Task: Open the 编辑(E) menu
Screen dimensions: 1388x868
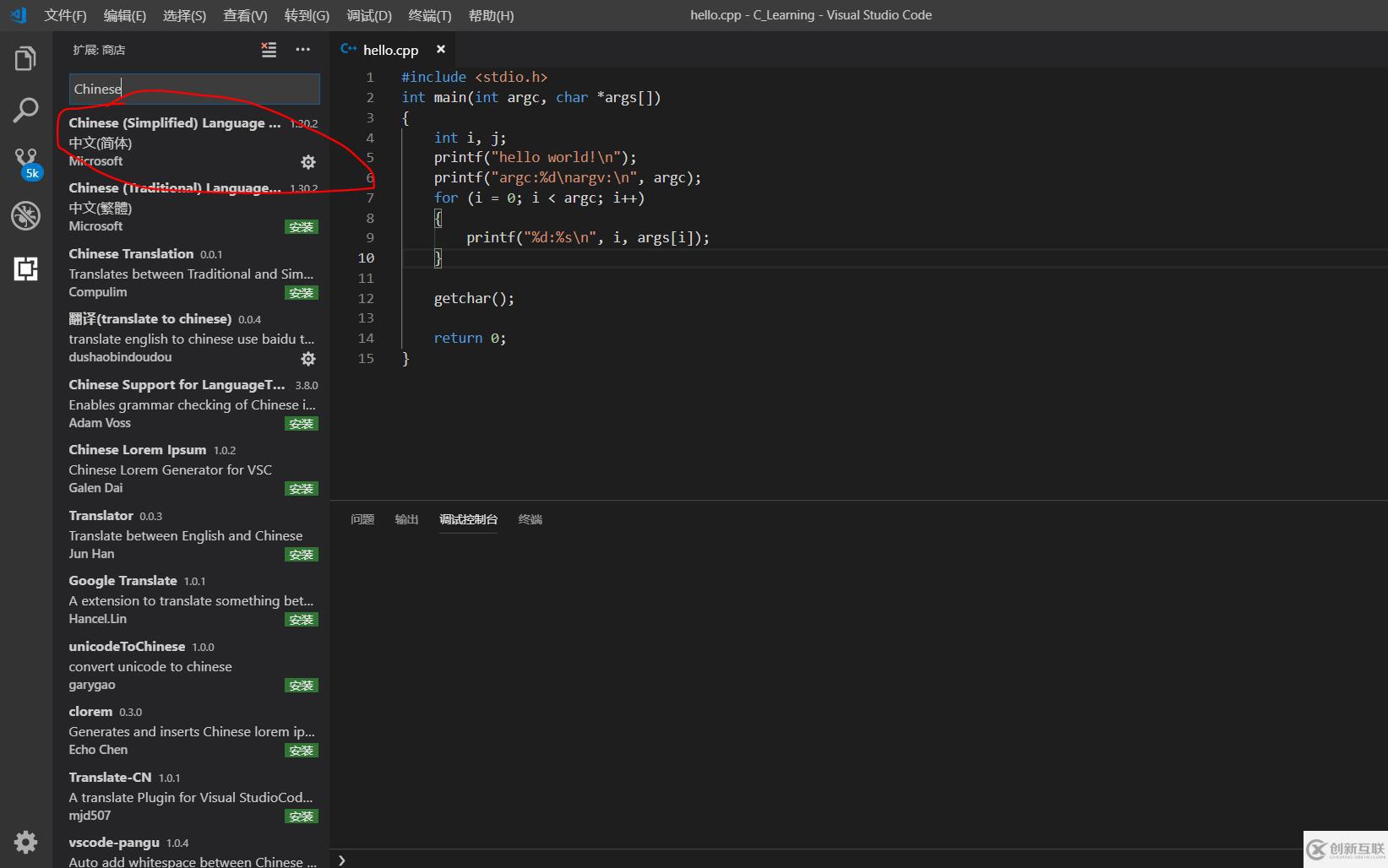Action: pyautogui.click(x=125, y=15)
